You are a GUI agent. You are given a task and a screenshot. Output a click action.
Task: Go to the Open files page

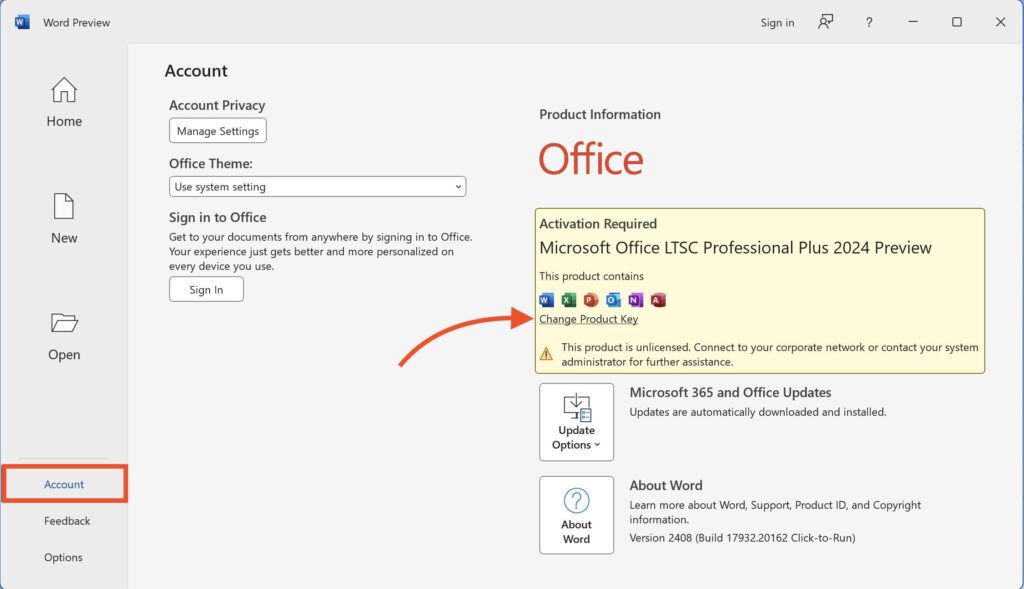click(x=64, y=336)
